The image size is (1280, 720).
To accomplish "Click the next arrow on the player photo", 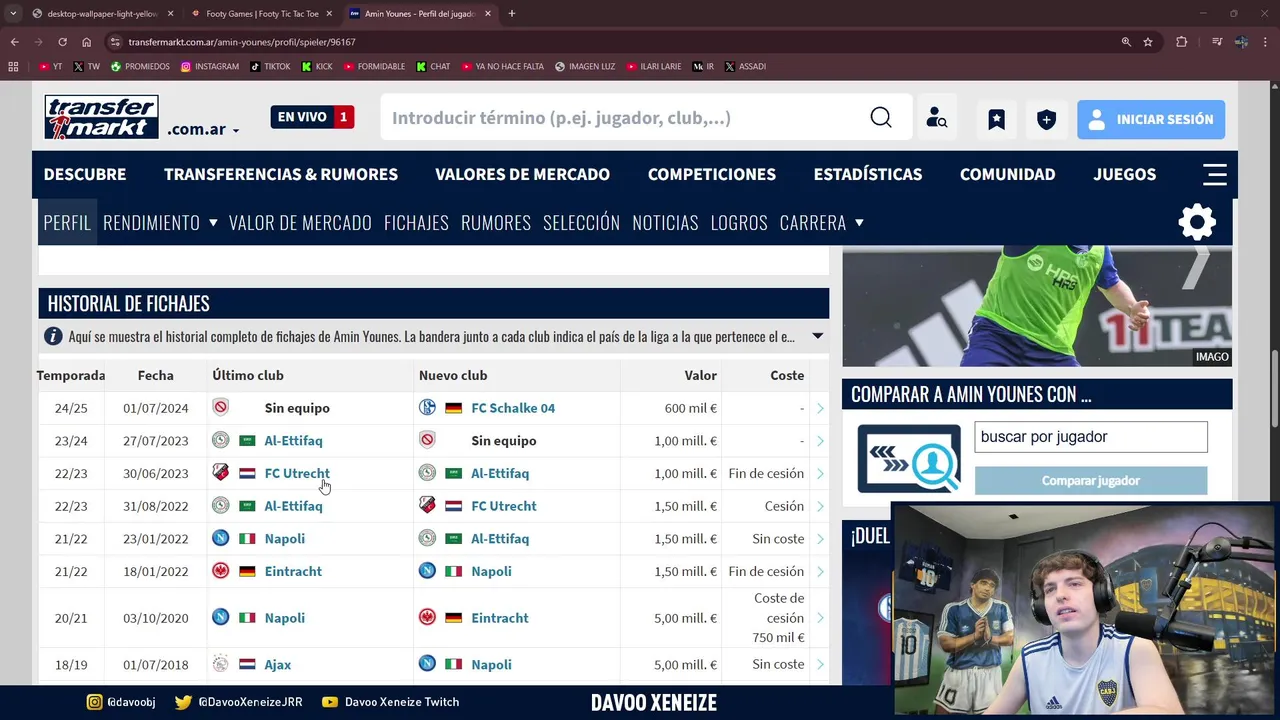I will 1196,268.
